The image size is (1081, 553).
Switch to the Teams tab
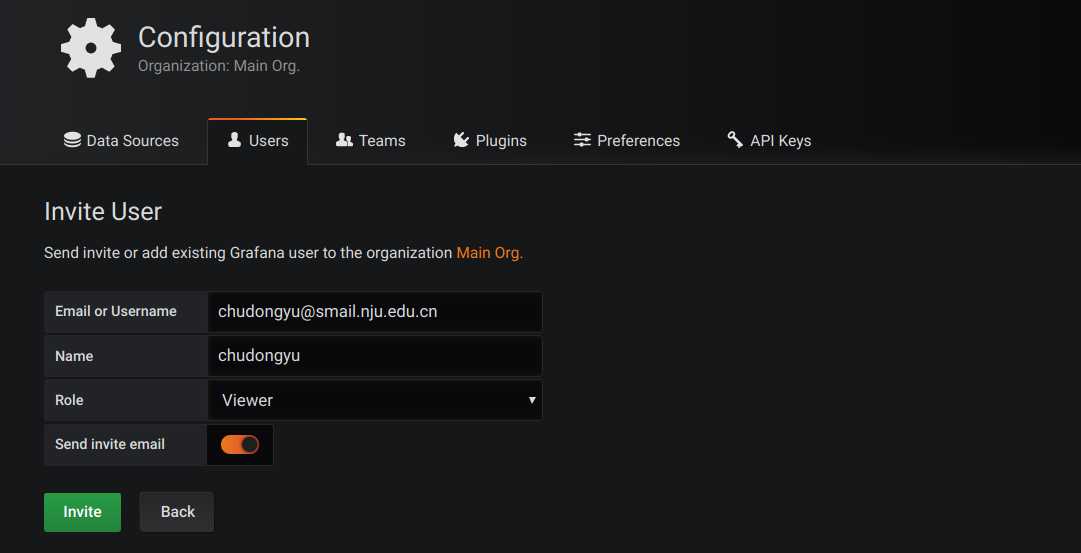pyautogui.click(x=371, y=141)
